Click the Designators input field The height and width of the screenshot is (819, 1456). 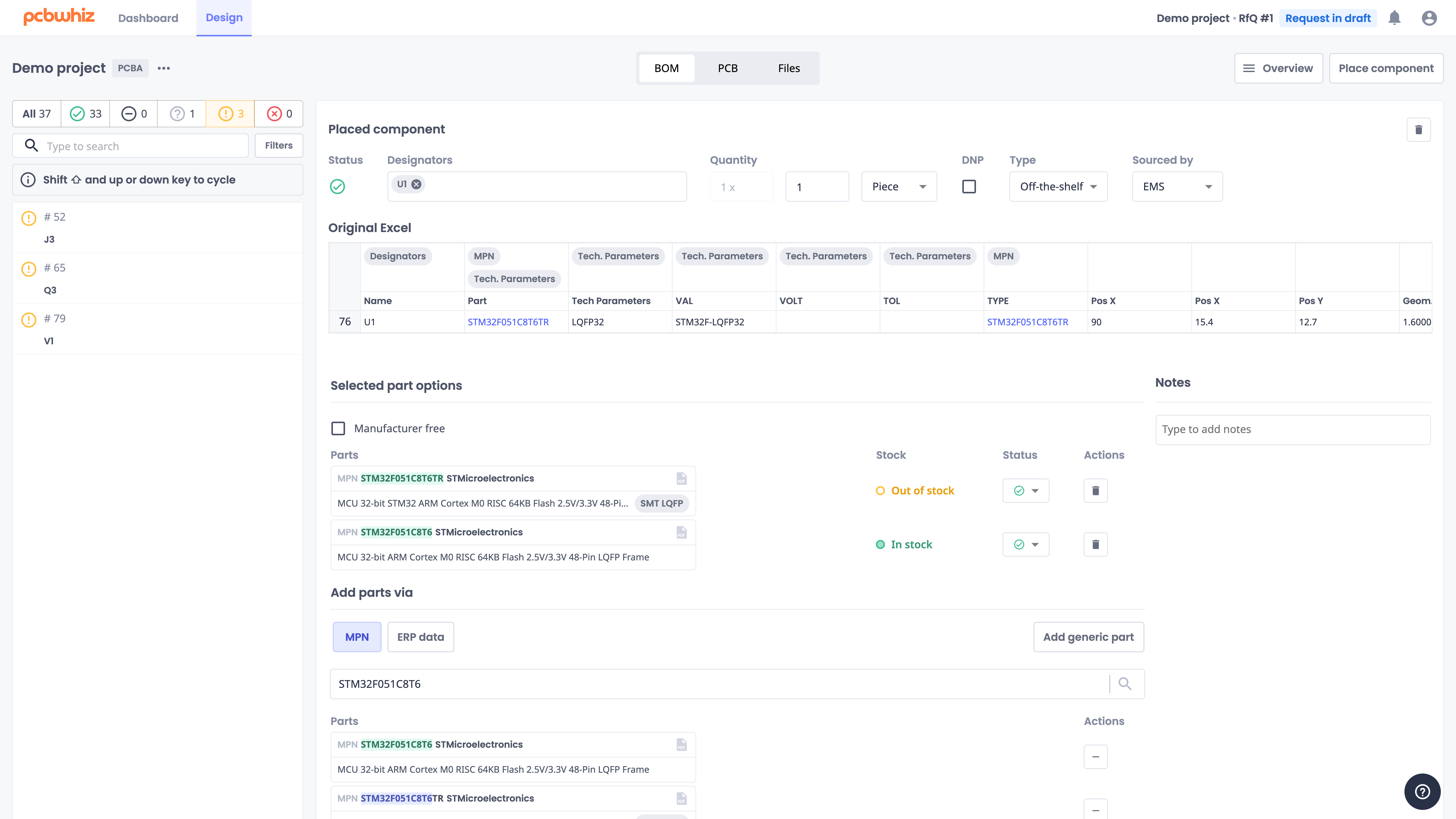[x=537, y=187]
